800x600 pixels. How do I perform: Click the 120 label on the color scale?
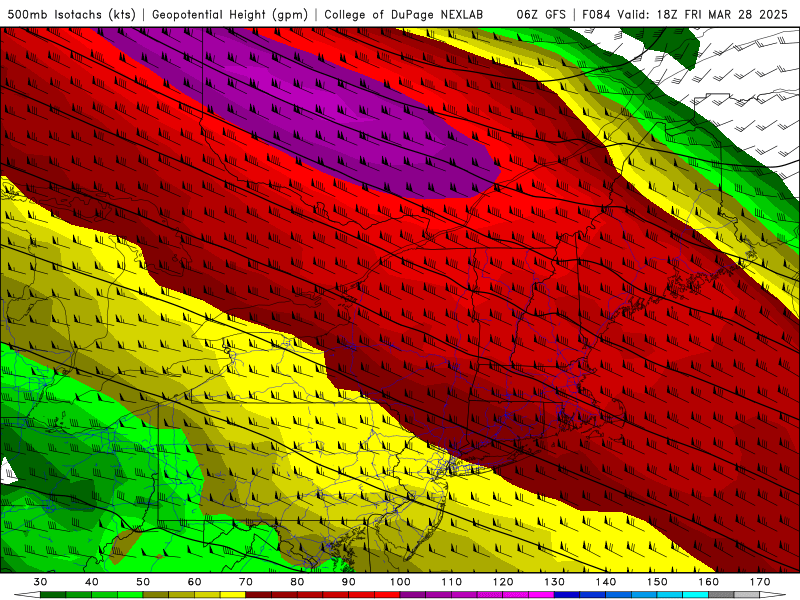click(x=503, y=582)
